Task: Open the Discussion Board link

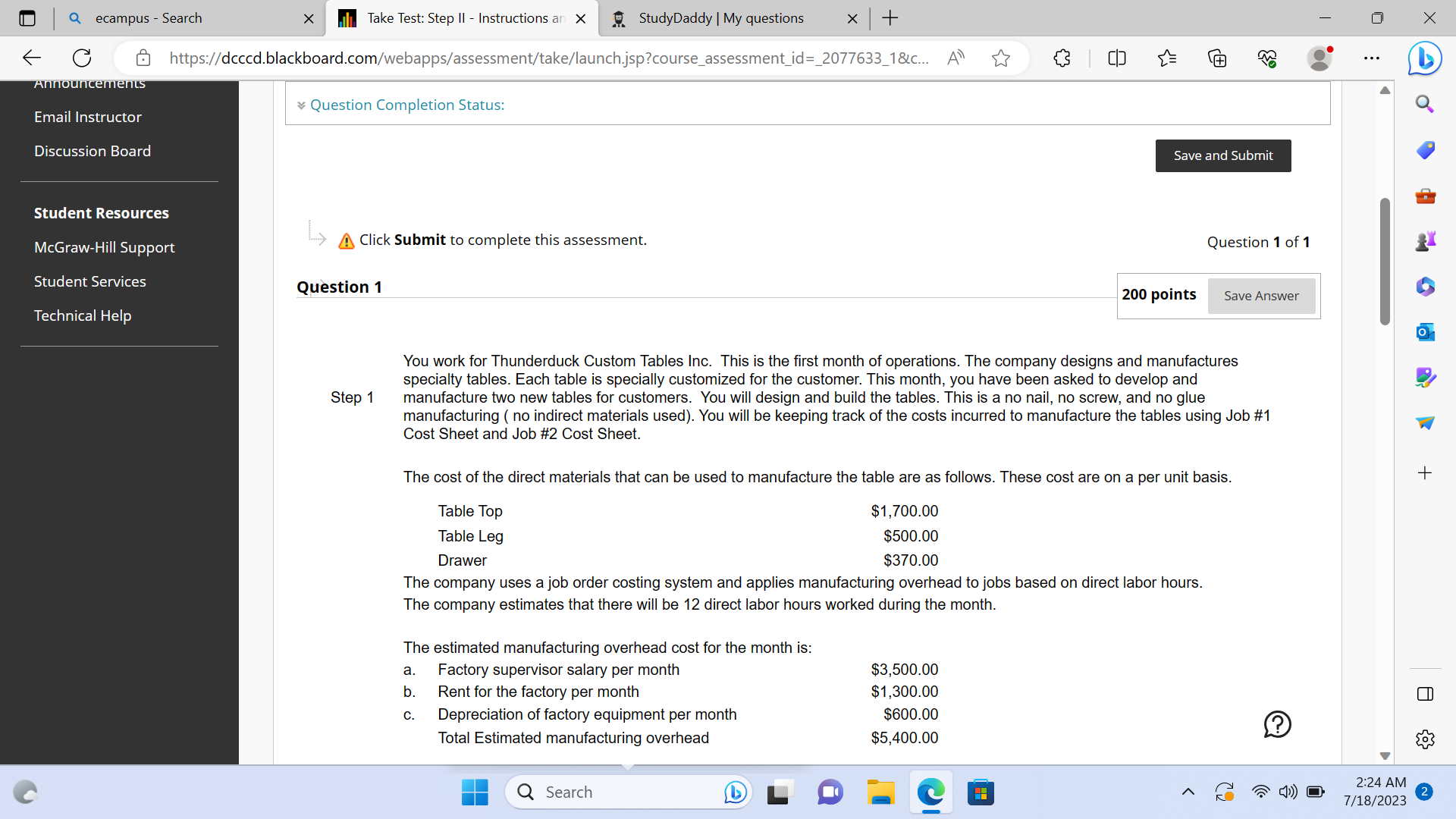Action: click(93, 151)
